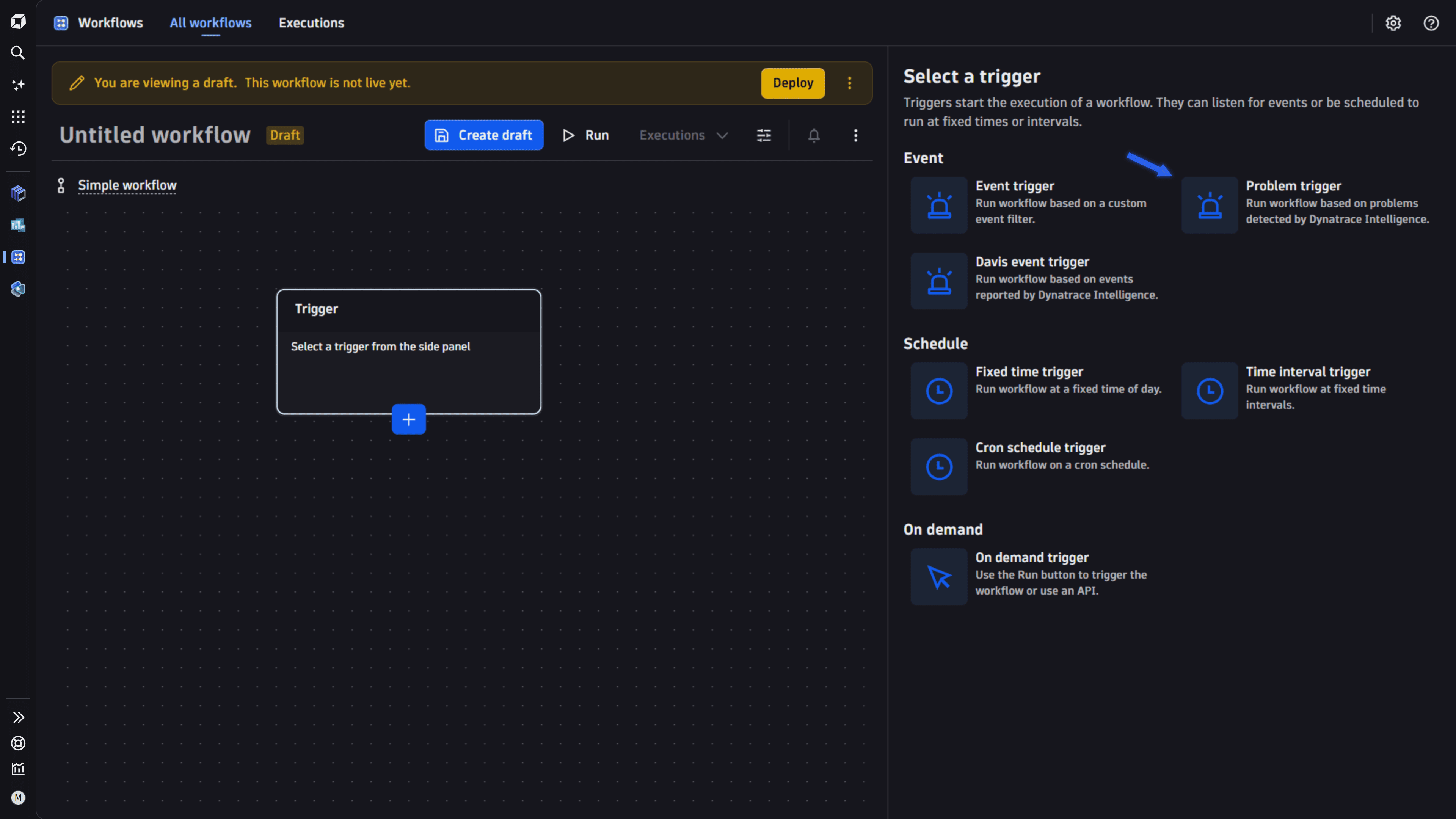Expand the sidebar with the double chevron

pos(18,717)
